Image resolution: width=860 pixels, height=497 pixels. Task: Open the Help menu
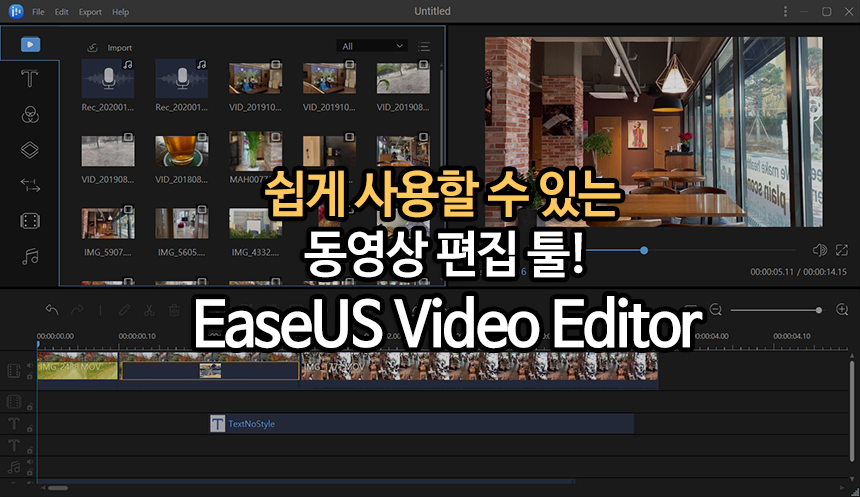click(121, 12)
